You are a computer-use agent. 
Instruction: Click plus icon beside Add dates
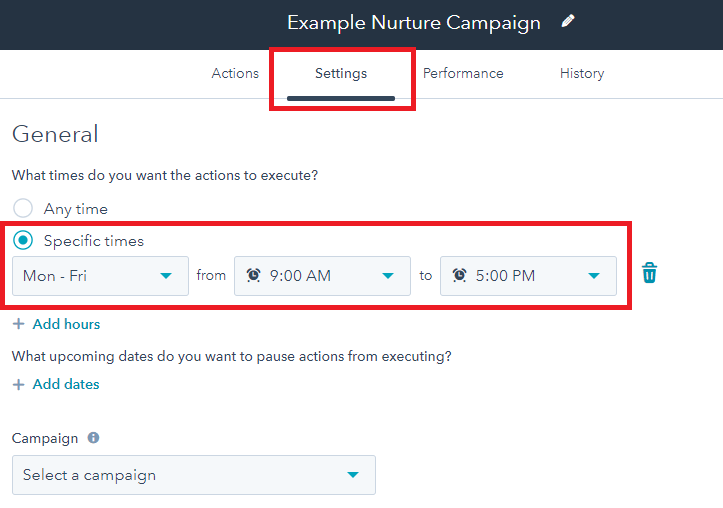tap(18, 384)
